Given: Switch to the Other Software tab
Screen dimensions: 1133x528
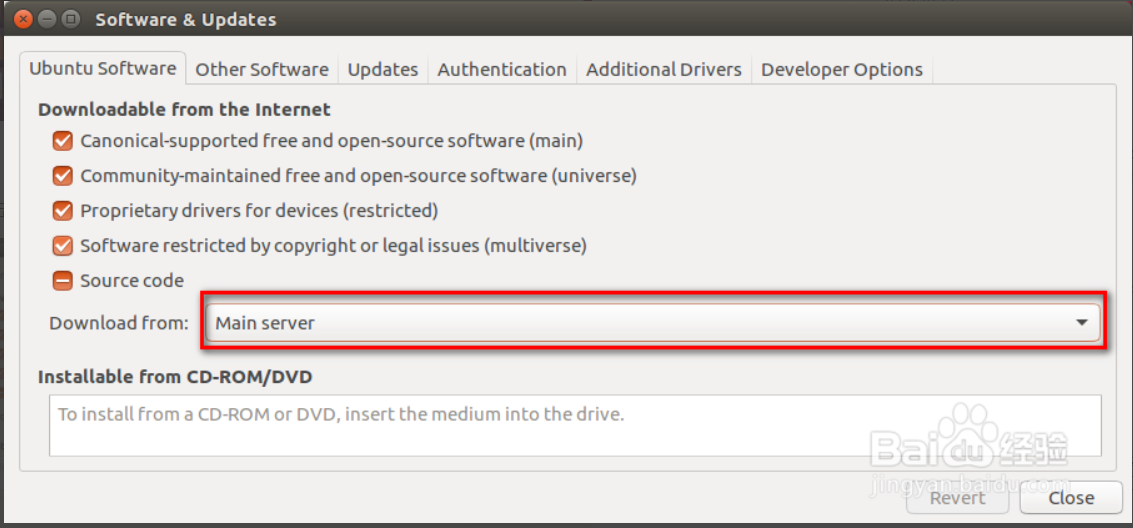Looking at the screenshot, I should tap(262, 70).
